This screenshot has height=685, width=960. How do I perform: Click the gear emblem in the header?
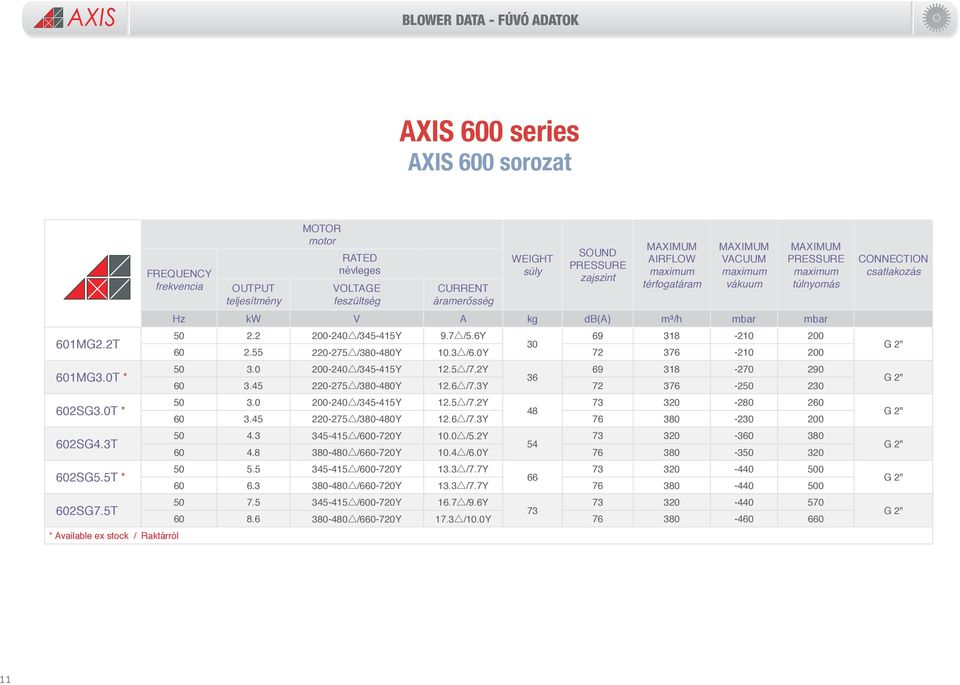pyautogui.click(x=936, y=18)
